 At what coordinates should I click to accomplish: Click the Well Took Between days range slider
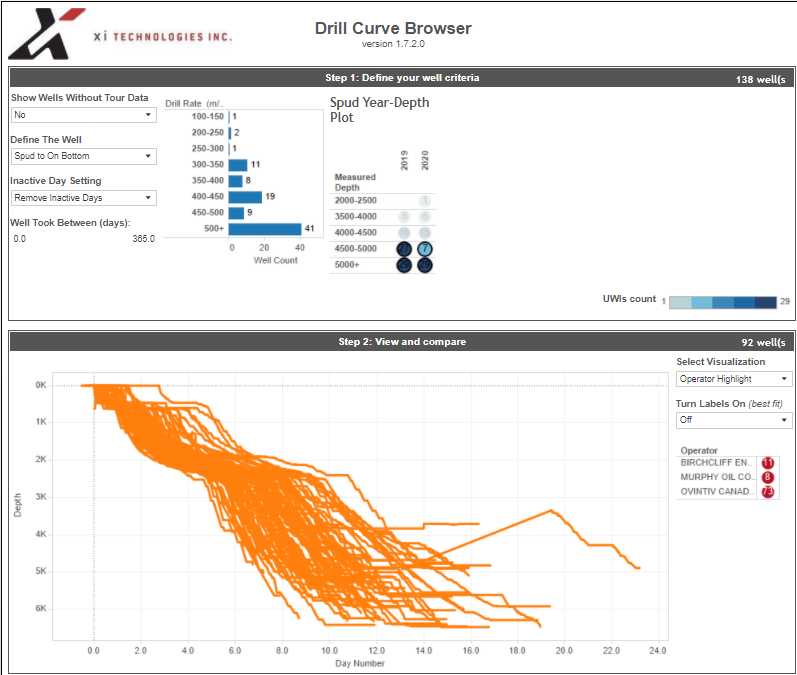(x=84, y=238)
